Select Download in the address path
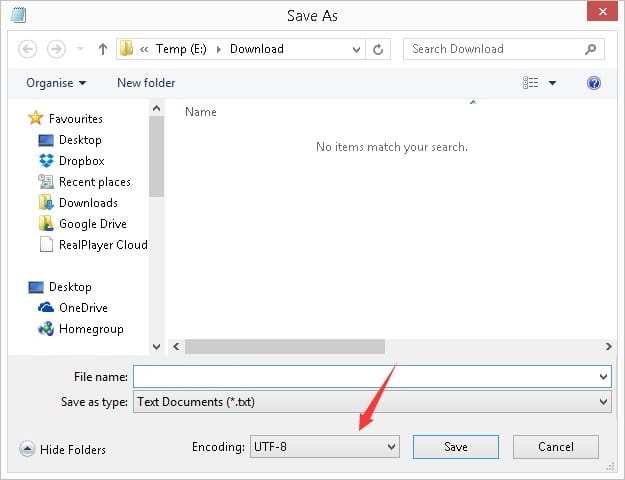Viewport: 625px width, 480px height. (x=257, y=49)
